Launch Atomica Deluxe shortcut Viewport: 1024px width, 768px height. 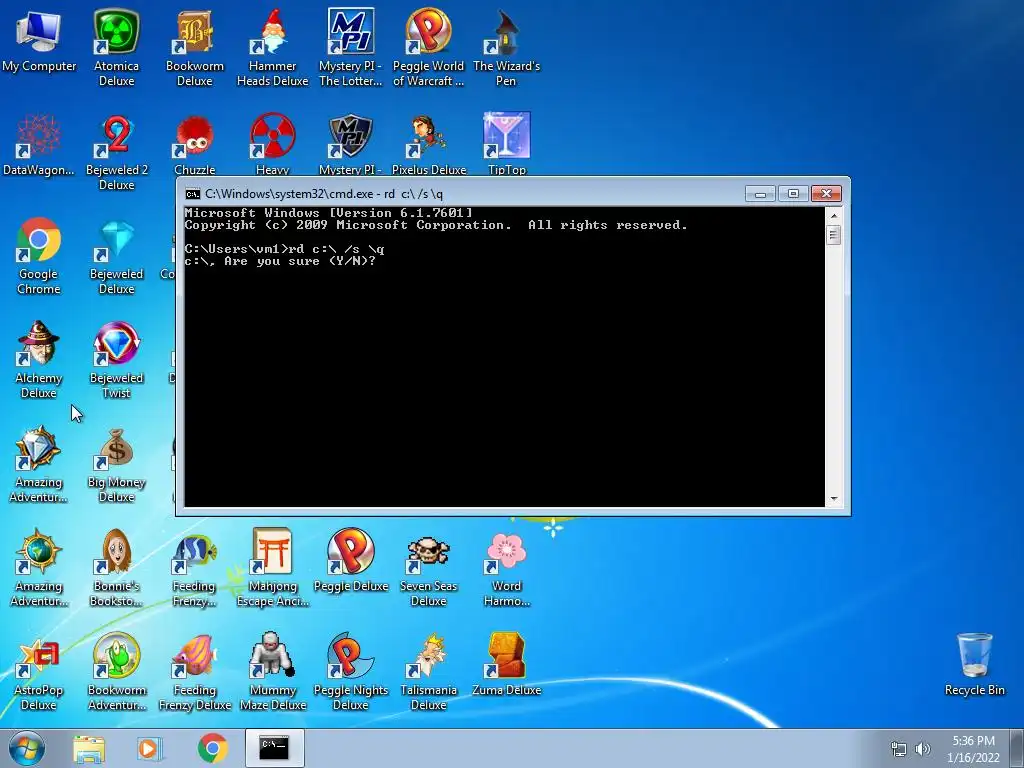(116, 47)
